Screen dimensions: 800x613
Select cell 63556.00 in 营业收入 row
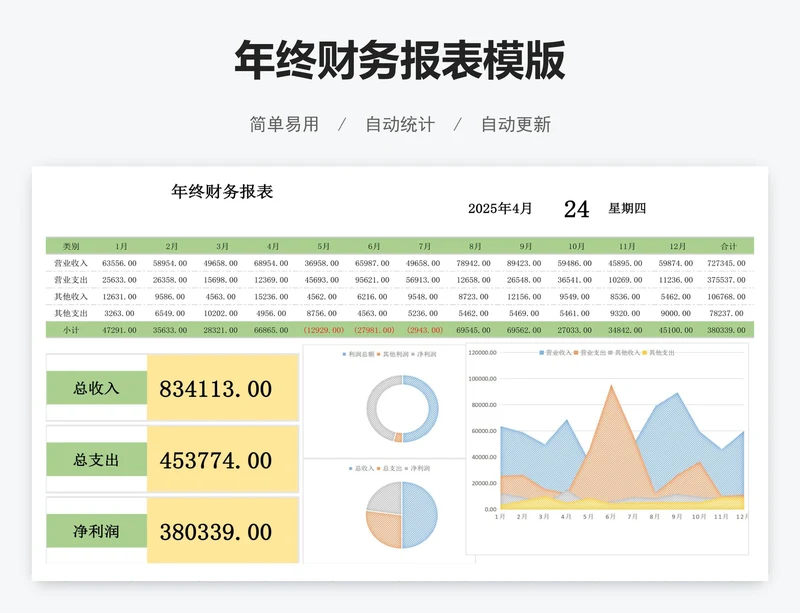pyautogui.click(x=119, y=263)
